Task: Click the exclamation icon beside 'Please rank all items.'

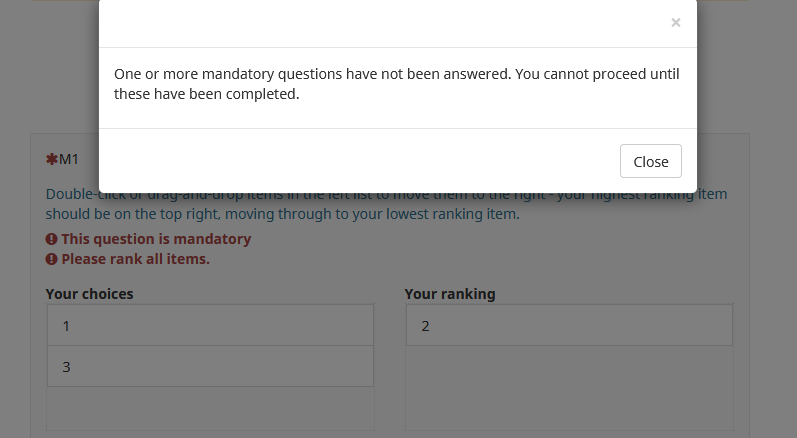Action: click(51, 260)
